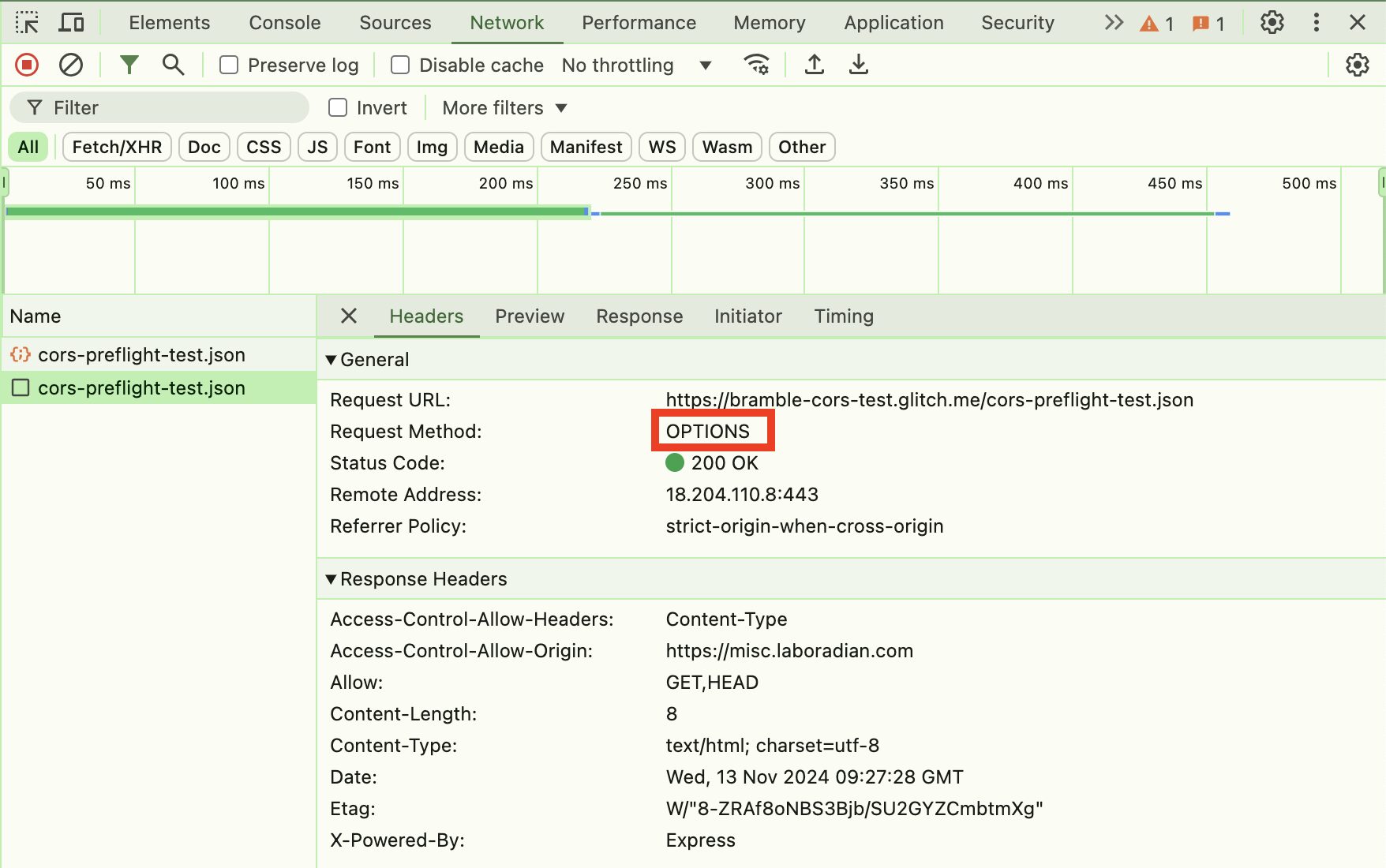Filter requests by JS type

[317, 147]
